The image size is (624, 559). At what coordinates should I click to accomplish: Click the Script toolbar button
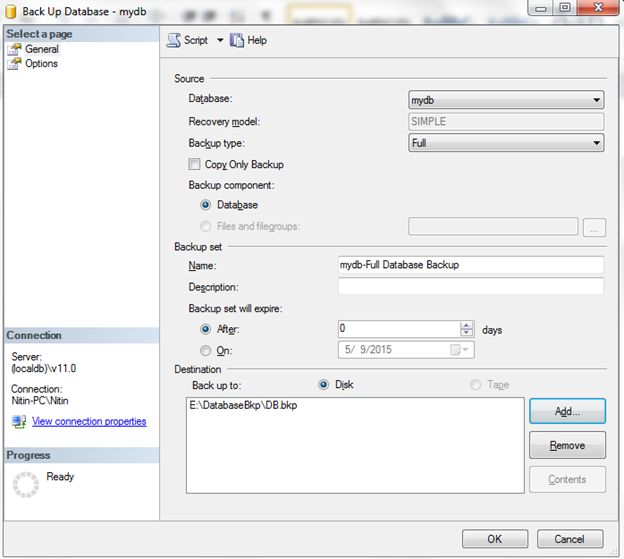pos(187,40)
